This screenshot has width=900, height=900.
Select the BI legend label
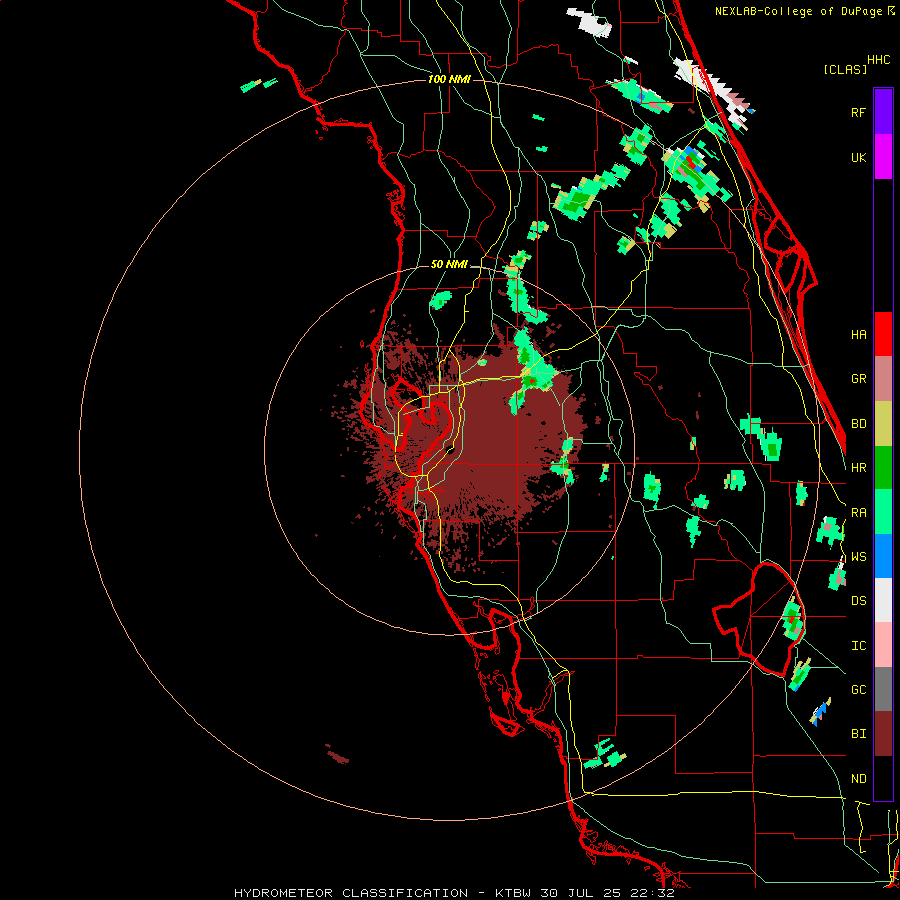(x=858, y=734)
